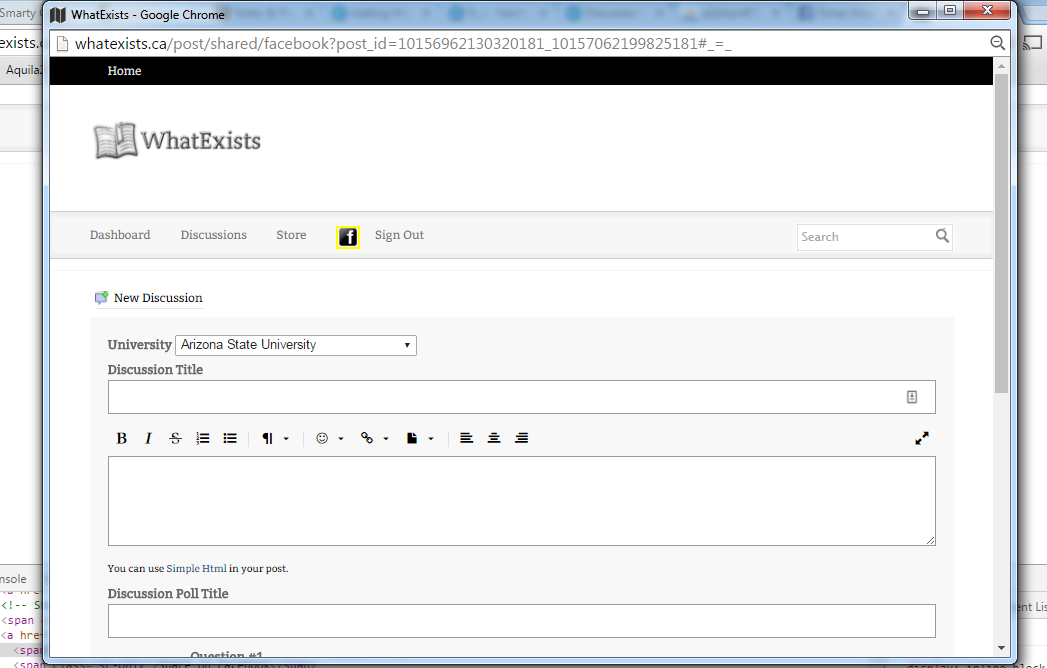
Task: Click the Discussion Title input field
Action: click(521, 397)
